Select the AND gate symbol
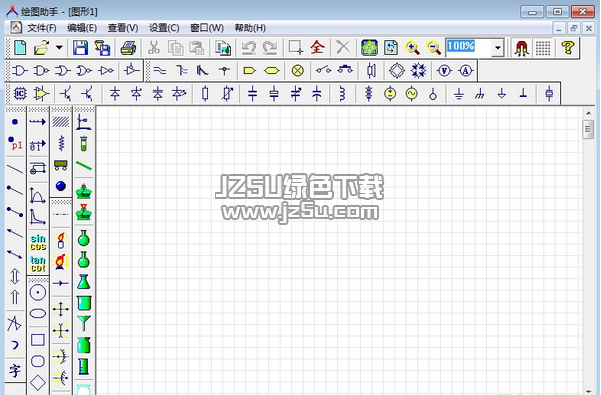Image resolution: width=601 pixels, height=395 pixels. tap(20, 70)
